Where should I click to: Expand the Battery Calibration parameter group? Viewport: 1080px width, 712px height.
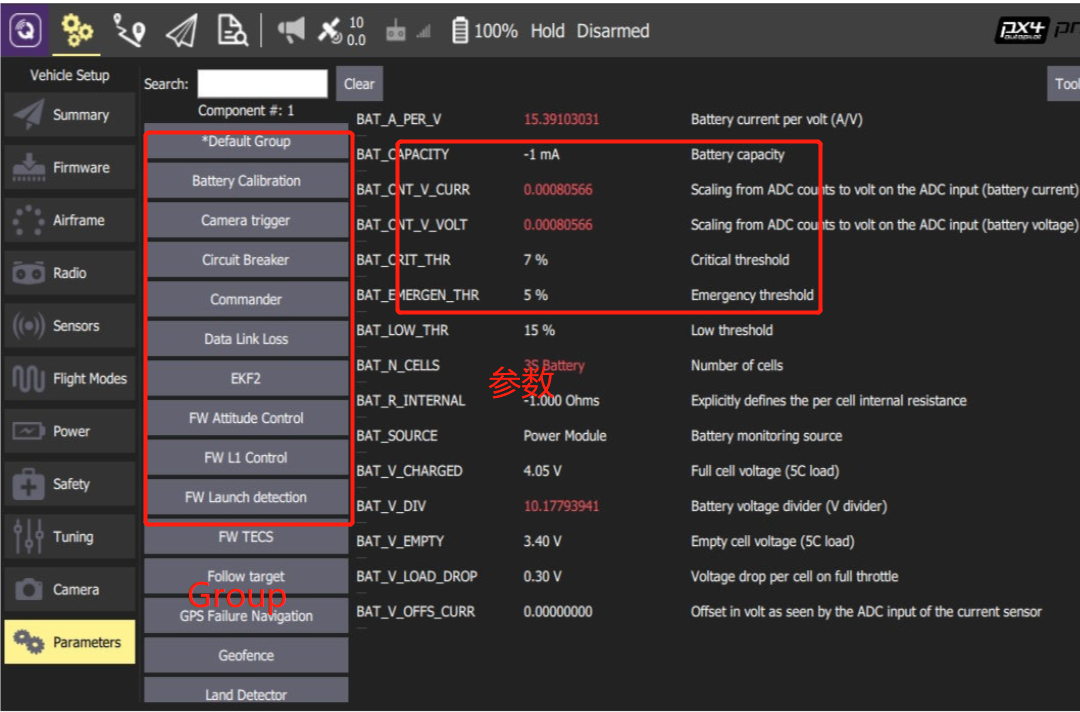[x=247, y=181]
